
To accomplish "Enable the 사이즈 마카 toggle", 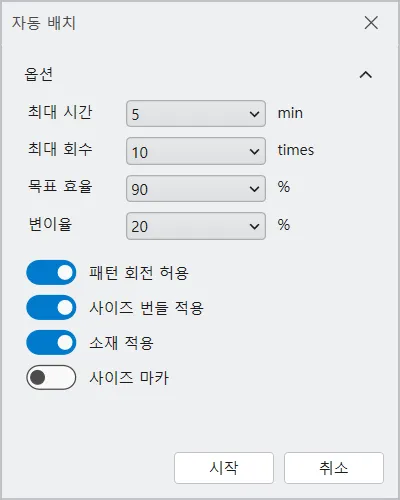I will [x=51, y=377].
